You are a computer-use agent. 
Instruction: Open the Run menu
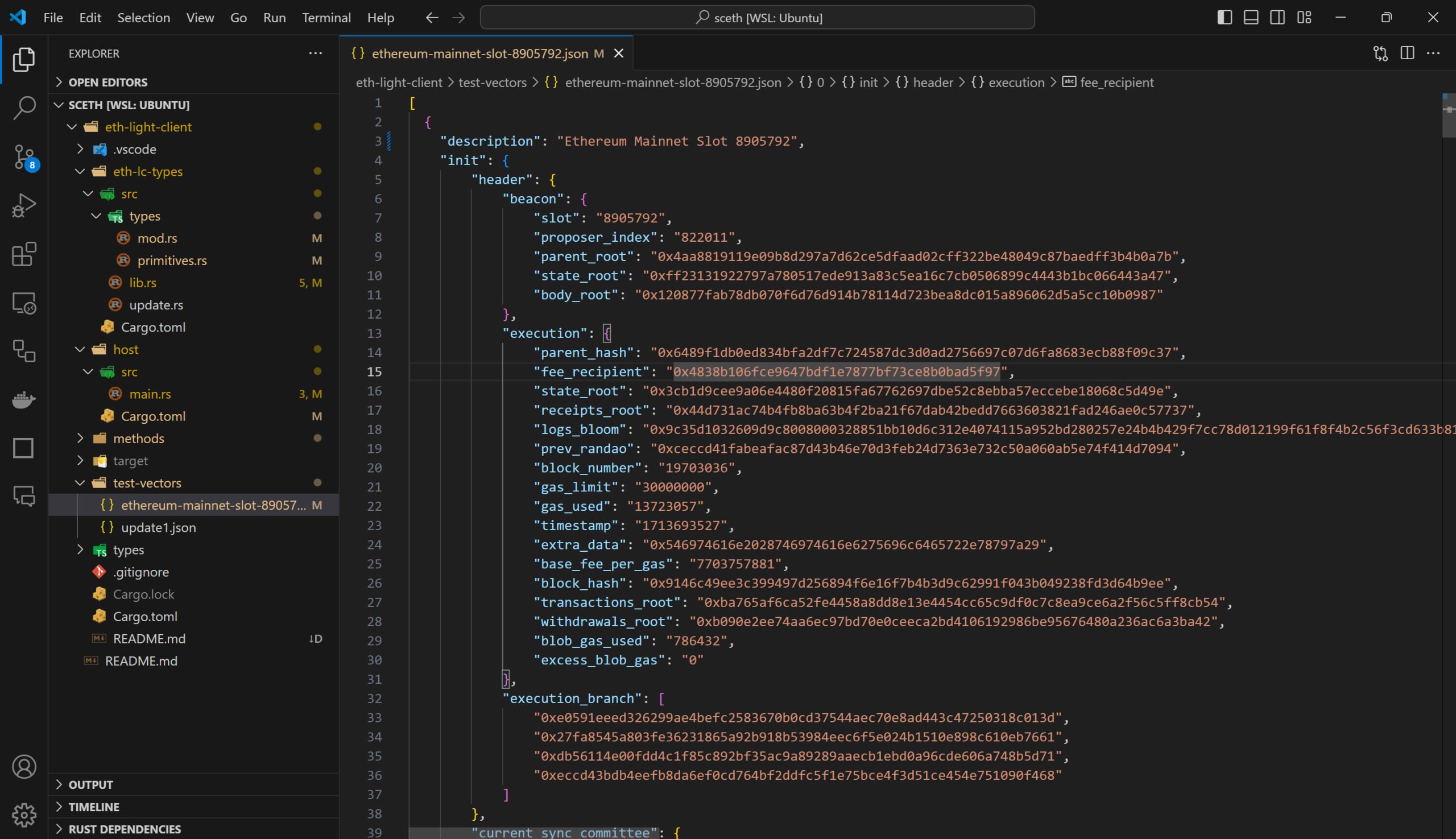274,18
